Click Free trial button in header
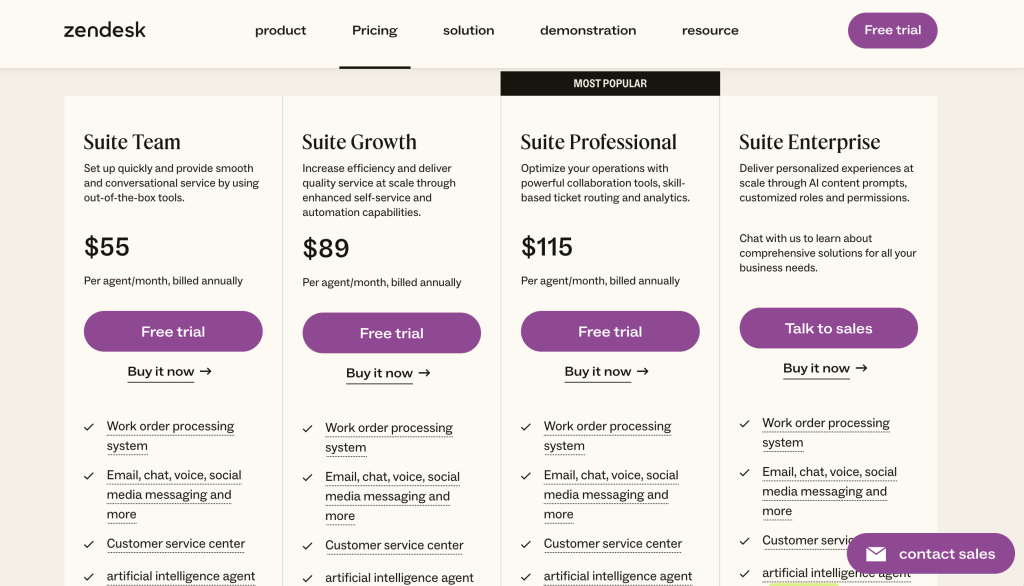 click(x=892, y=30)
